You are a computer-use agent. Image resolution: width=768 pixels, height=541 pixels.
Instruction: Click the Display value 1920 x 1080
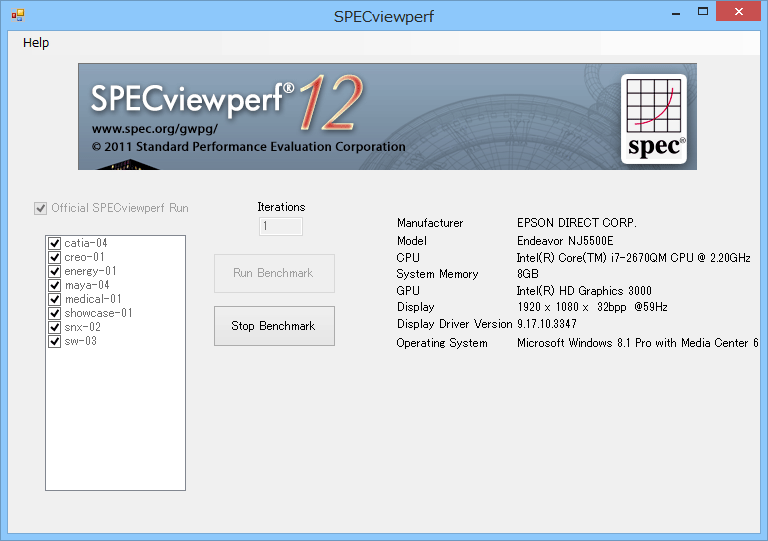[x=592, y=307]
